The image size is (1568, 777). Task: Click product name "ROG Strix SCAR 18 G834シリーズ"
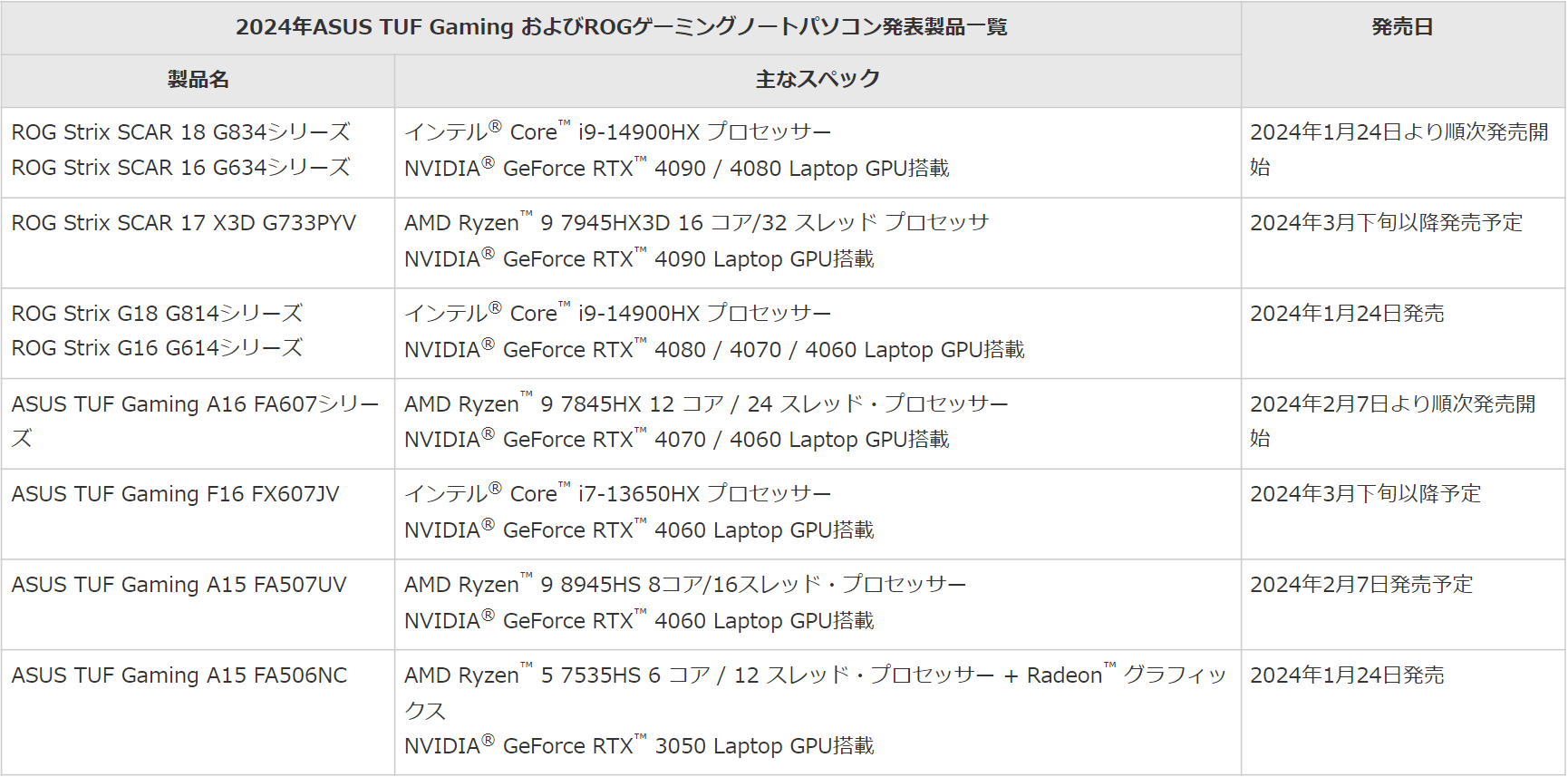(181, 132)
